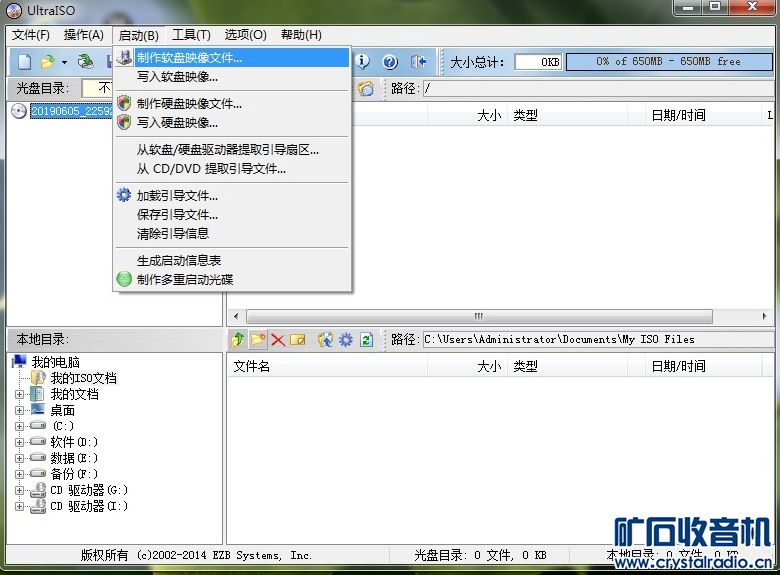Select 我的ISO文档 folder in tree
Image resolution: width=780 pixels, height=575 pixels.
click(x=83, y=378)
